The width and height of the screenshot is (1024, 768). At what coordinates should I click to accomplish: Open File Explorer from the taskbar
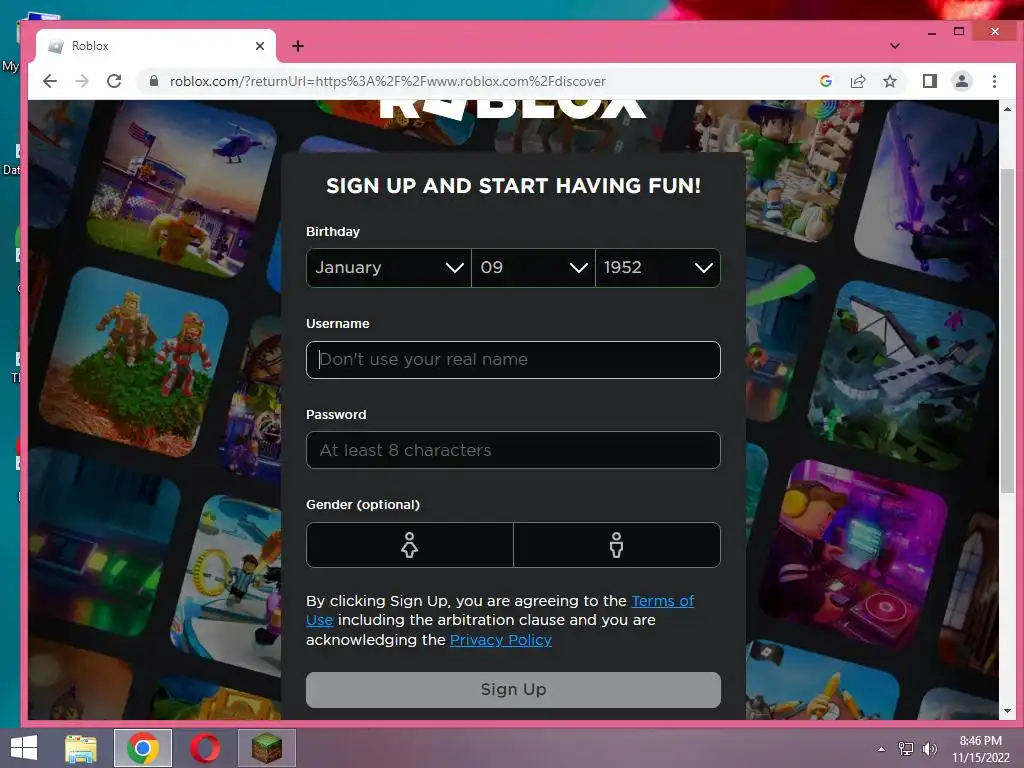pos(81,748)
